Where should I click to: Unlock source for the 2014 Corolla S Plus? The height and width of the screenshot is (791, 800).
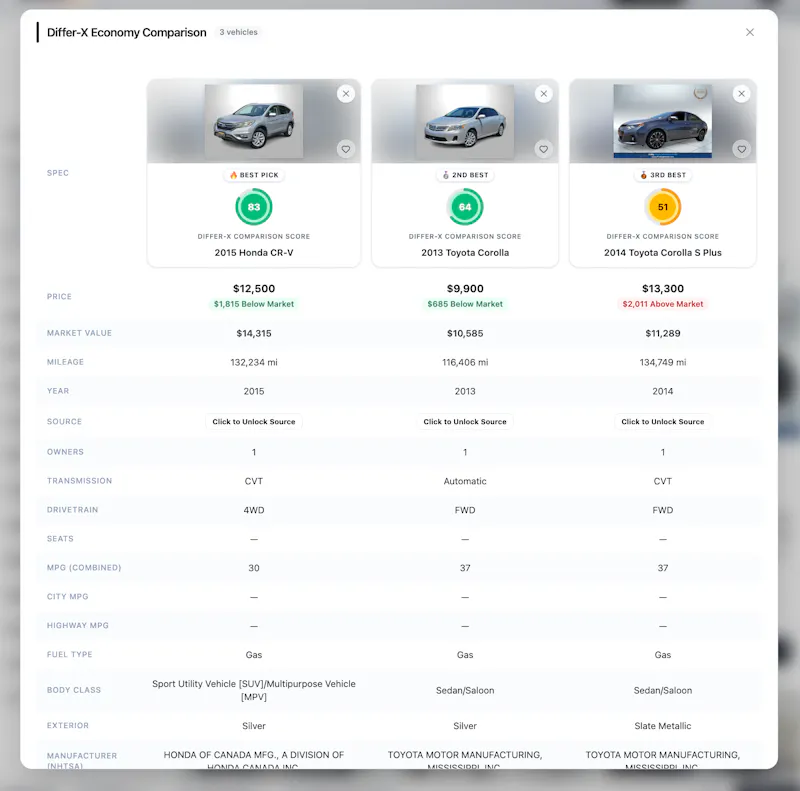pyautogui.click(x=662, y=422)
